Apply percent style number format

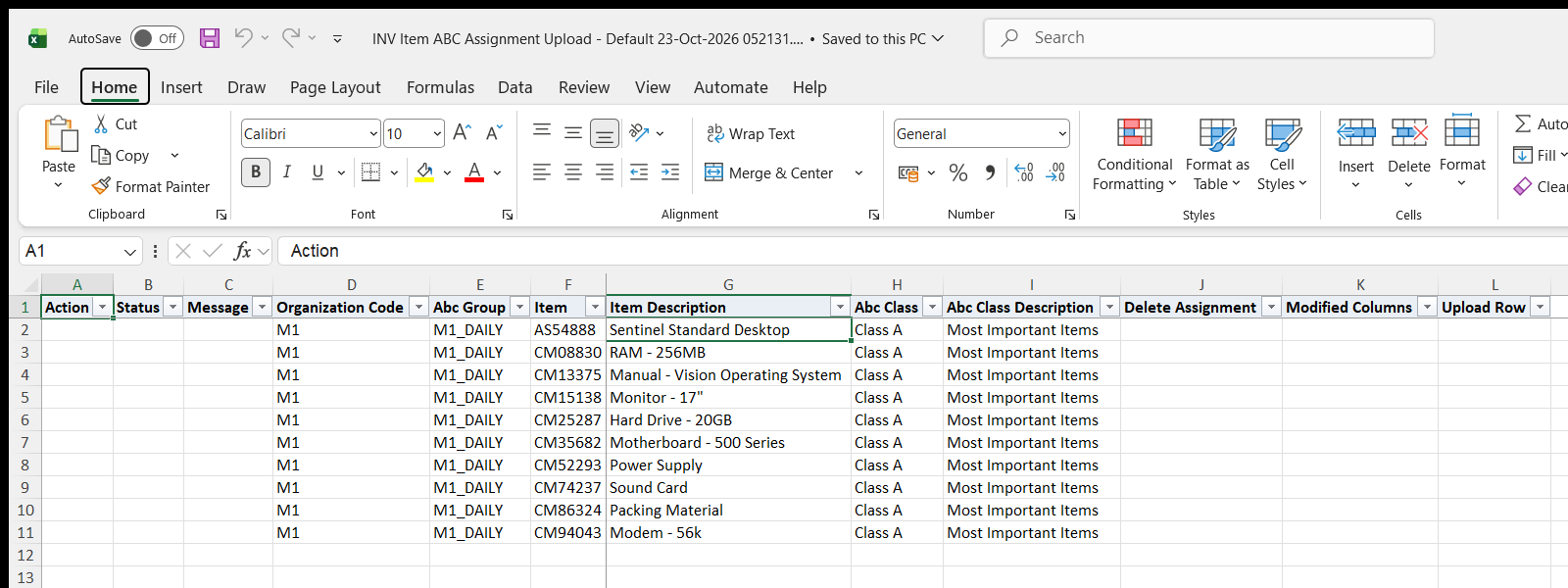click(x=958, y=173)
